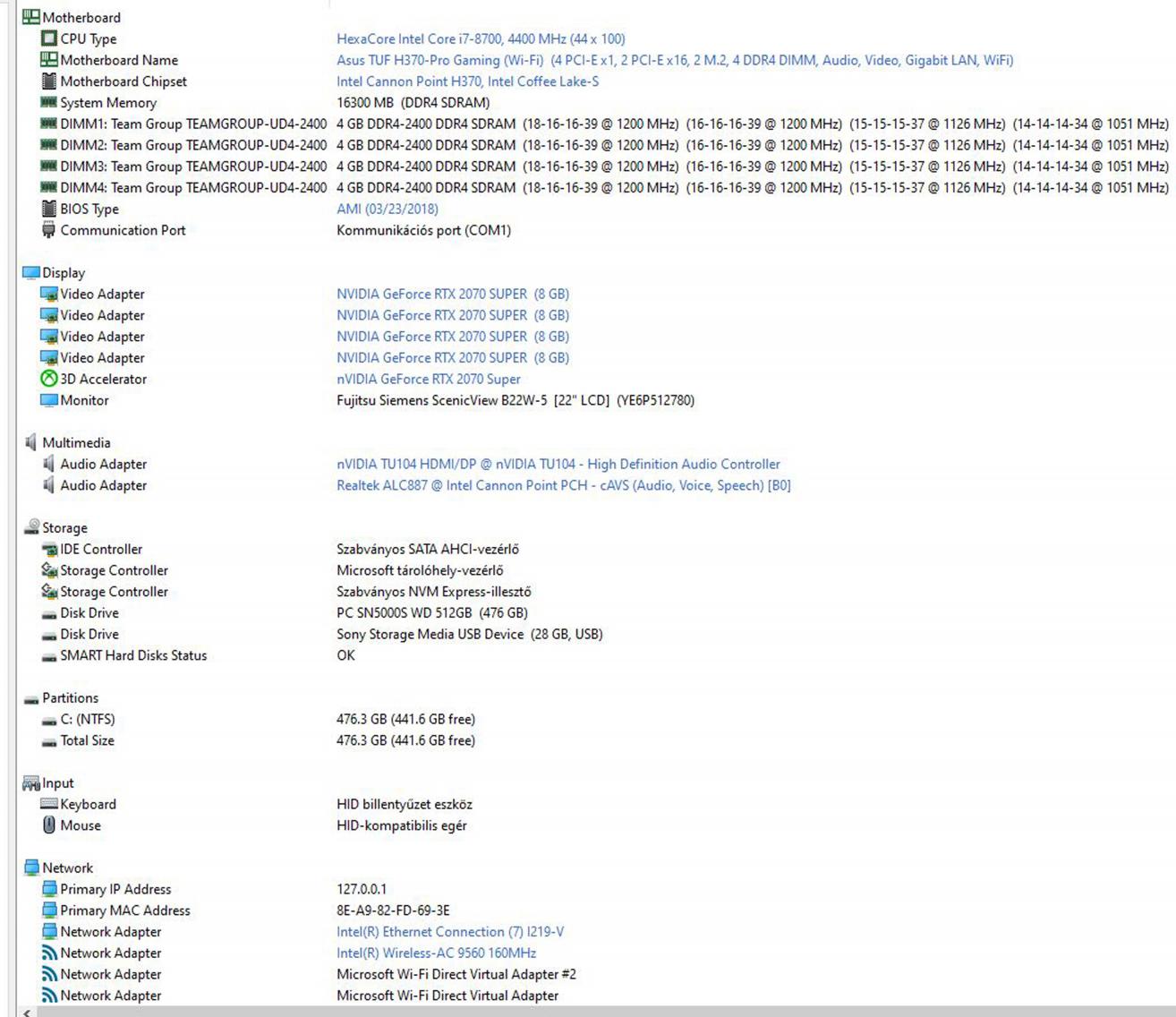Screen dimensions: 1176x1017
Task: Select the SMART Hard Disks Status row
Action: tap(133, 655)
